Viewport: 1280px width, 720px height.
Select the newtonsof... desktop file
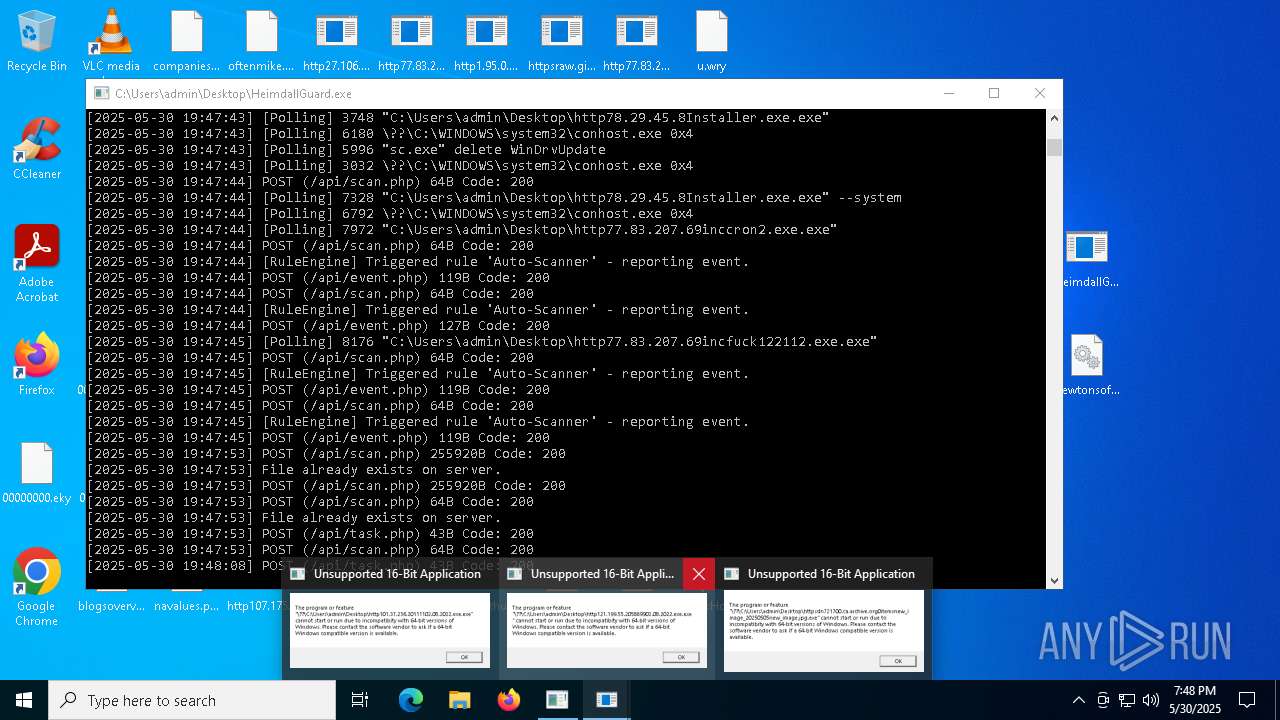(1087, 366)
